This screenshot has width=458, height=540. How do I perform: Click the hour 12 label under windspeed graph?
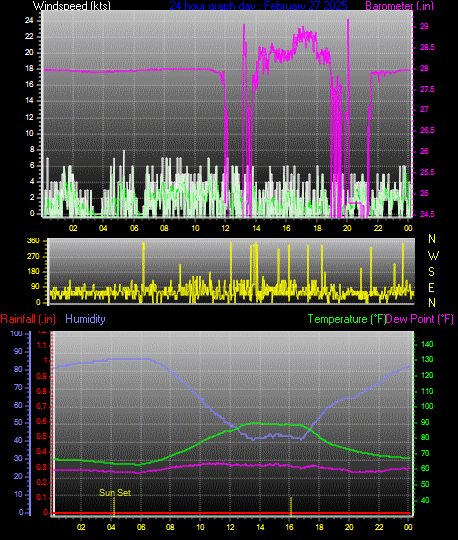tap(225, 228)
